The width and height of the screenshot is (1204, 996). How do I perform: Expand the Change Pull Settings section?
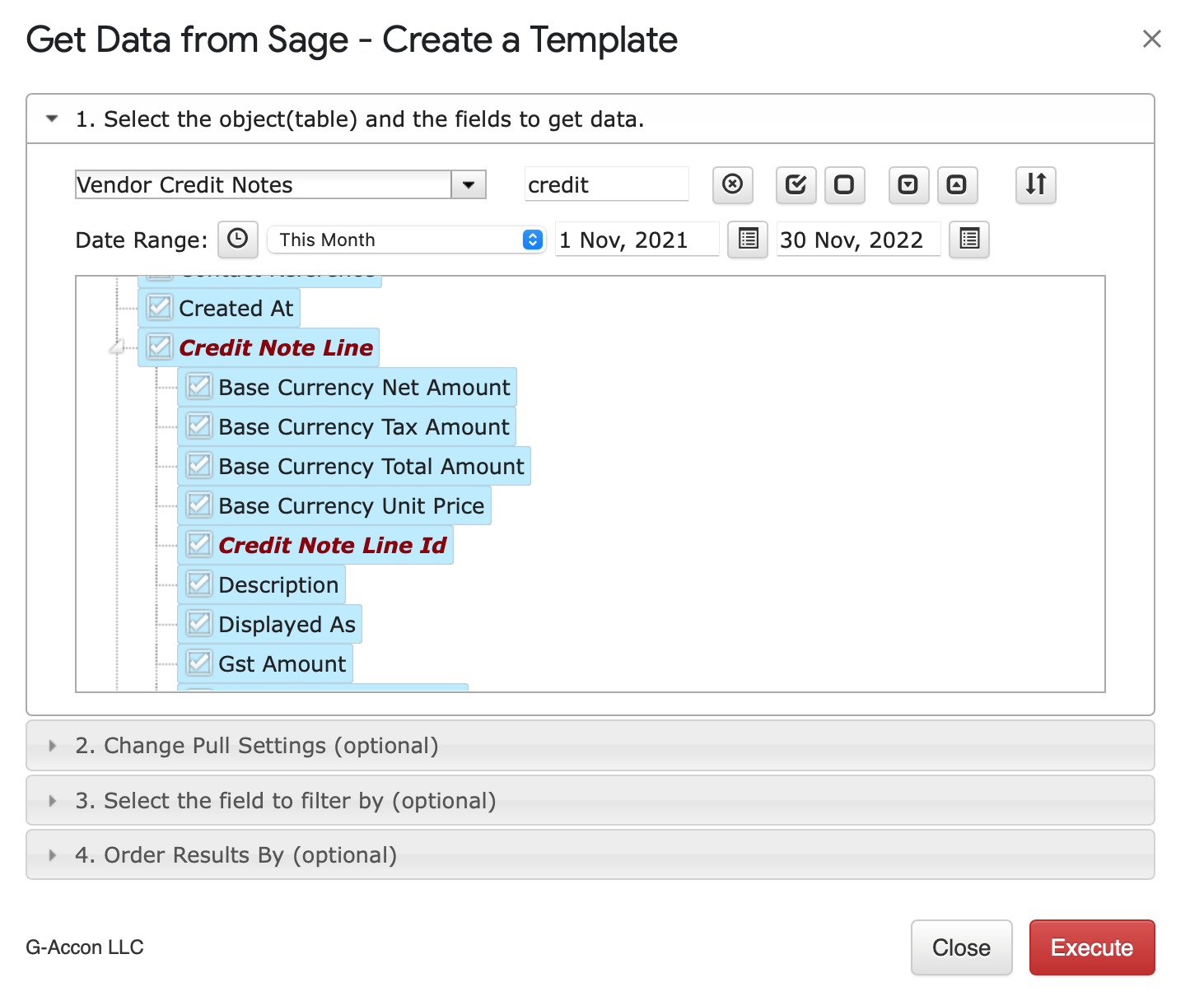pyautogui.click(x=257, y=746)
